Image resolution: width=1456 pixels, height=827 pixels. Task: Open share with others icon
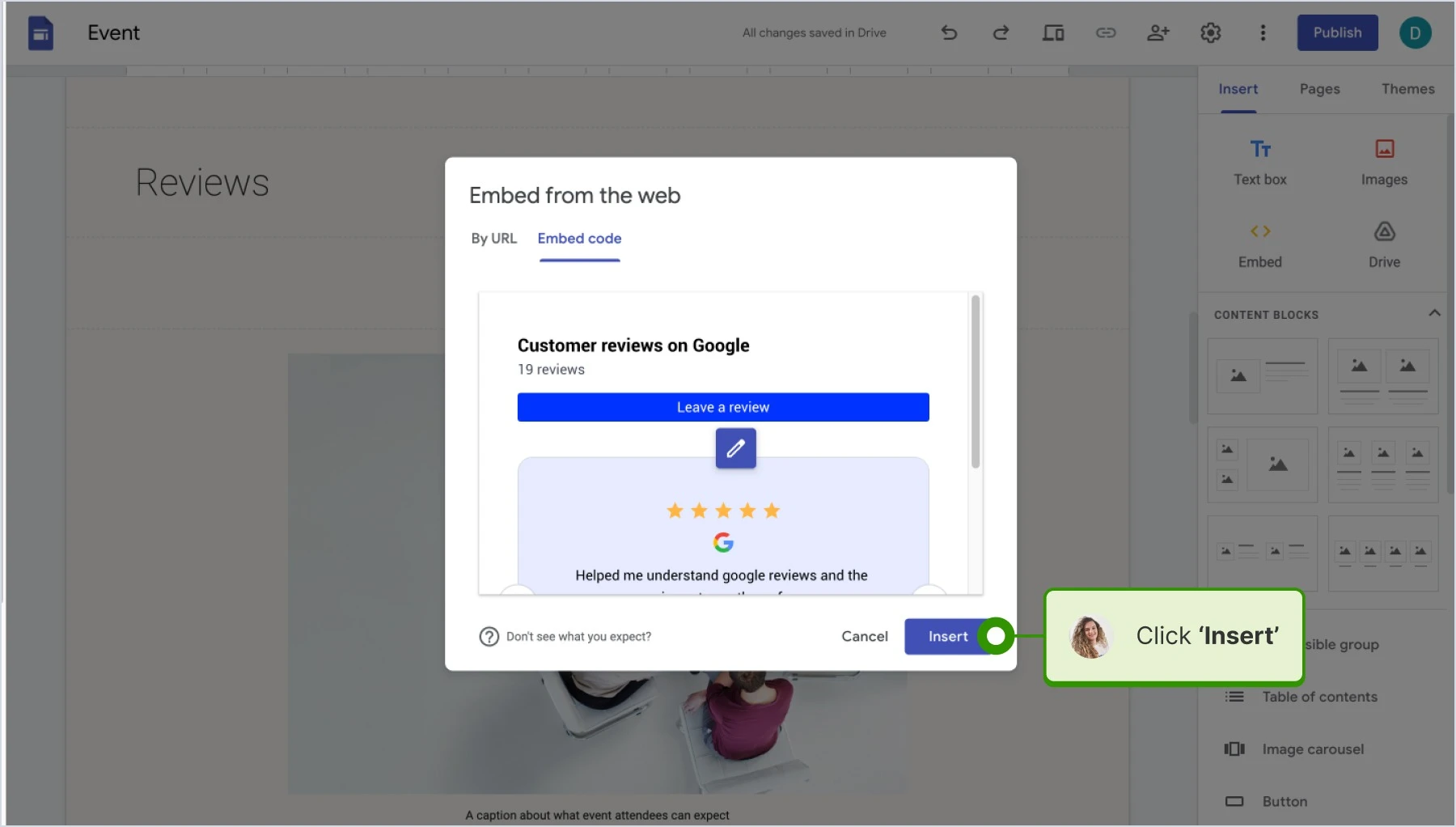[x=1158, y=33]
